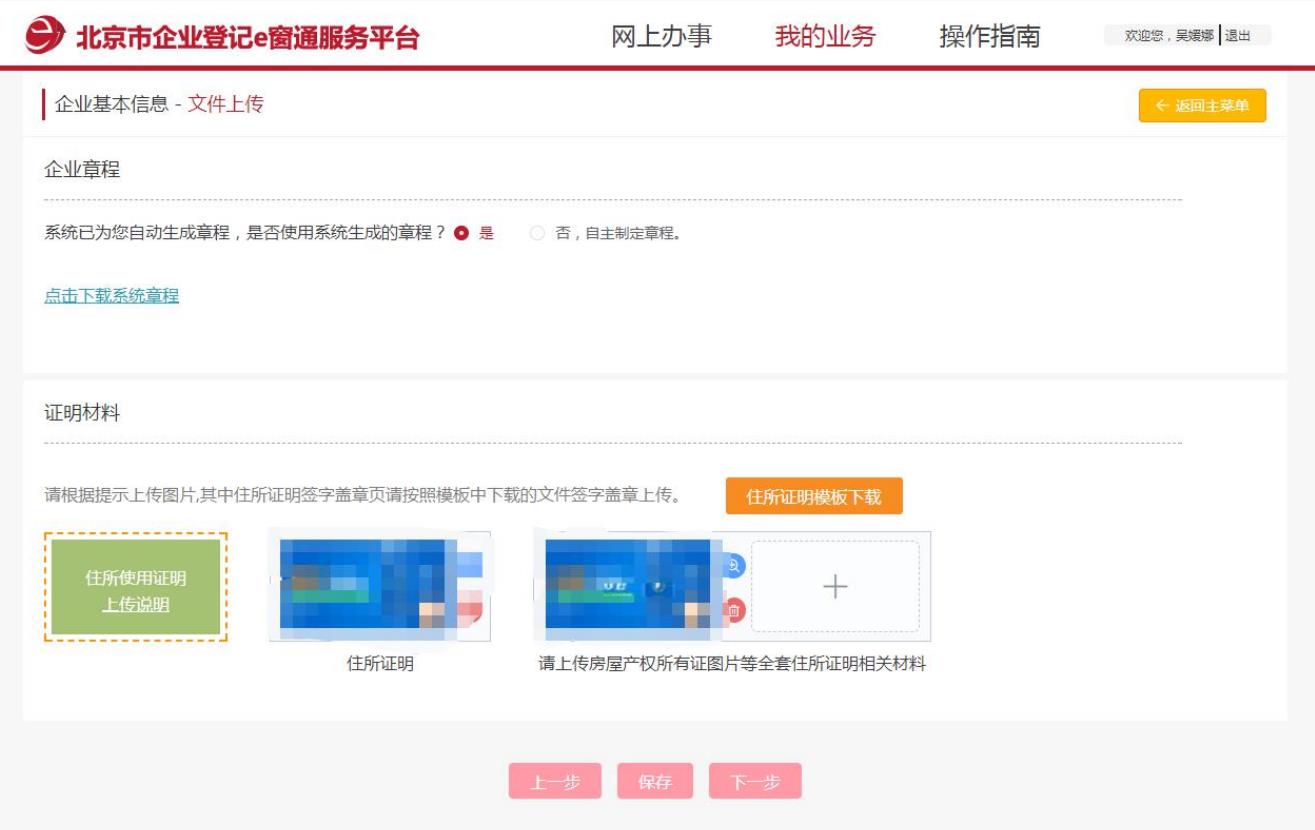1315x830 pixels.
Task: Go to 我的业务 tab
Action: (x=825, y=36)
